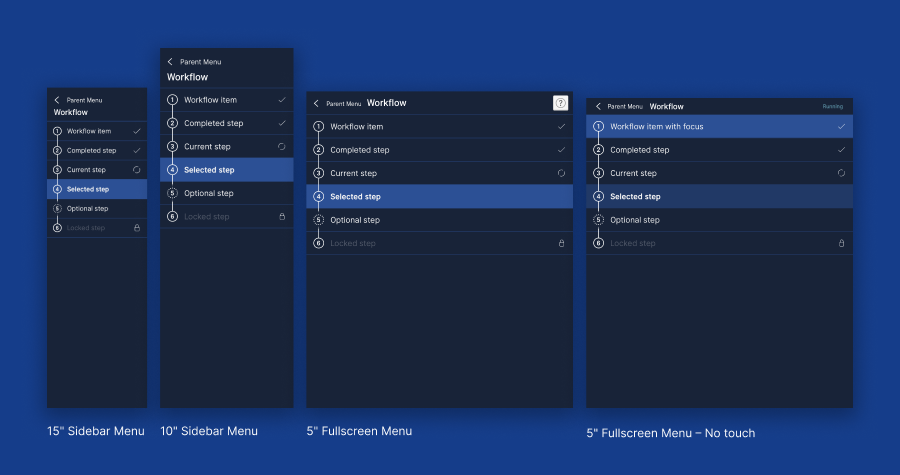
Task: Click Completed step checkmark in No-touch menu
Action: tap(841, 150)
